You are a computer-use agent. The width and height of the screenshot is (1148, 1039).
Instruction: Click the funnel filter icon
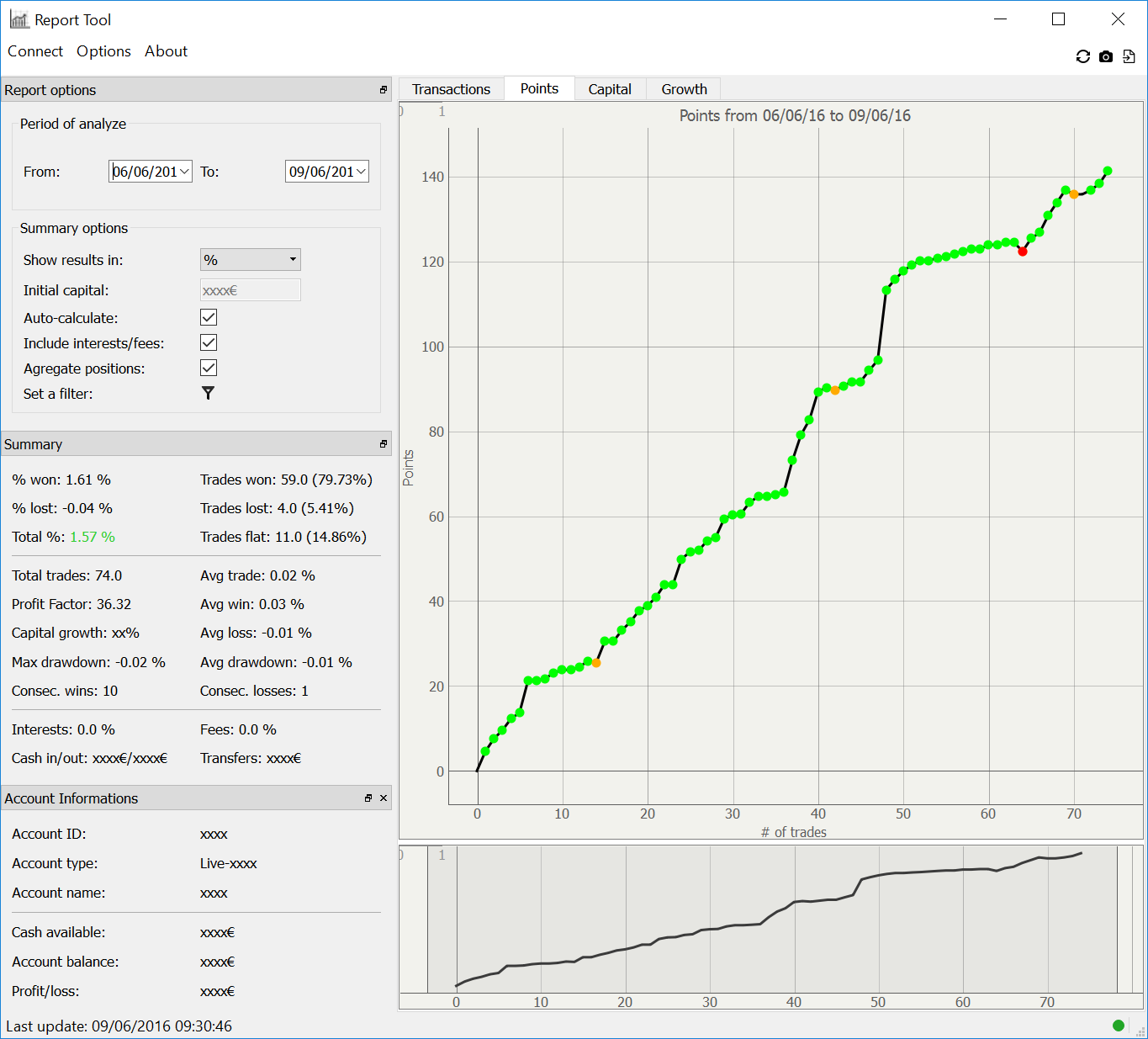(209, 393)
